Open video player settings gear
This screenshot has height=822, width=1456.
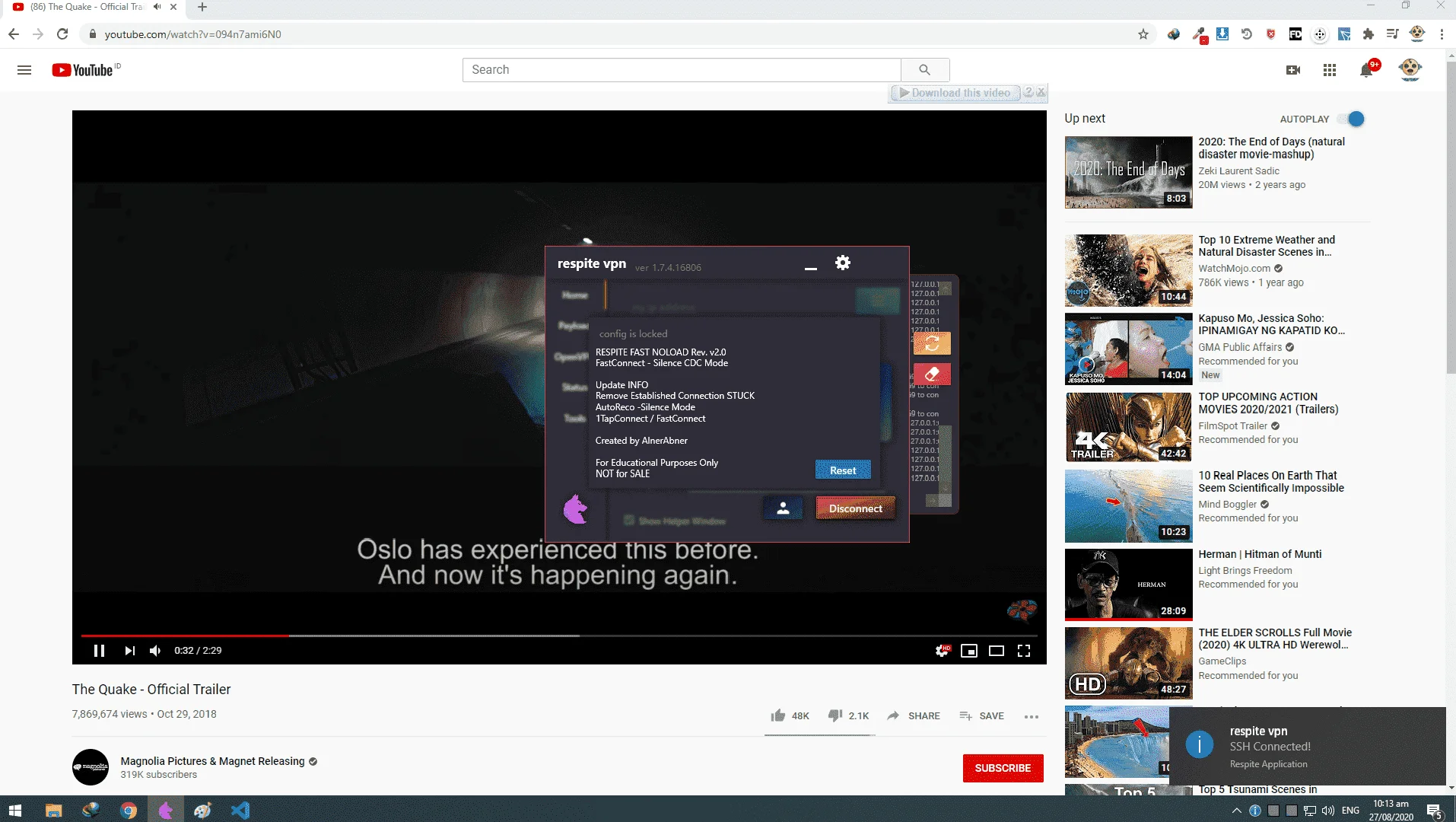pyautogui.click(x=942, y=651)
